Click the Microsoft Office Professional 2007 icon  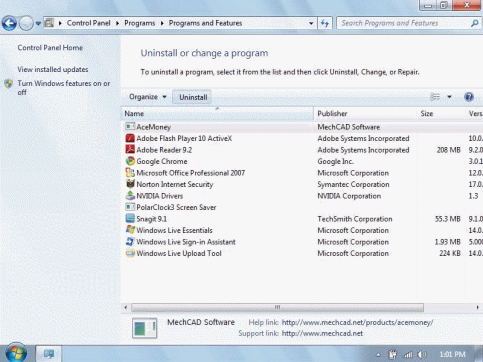130,173
